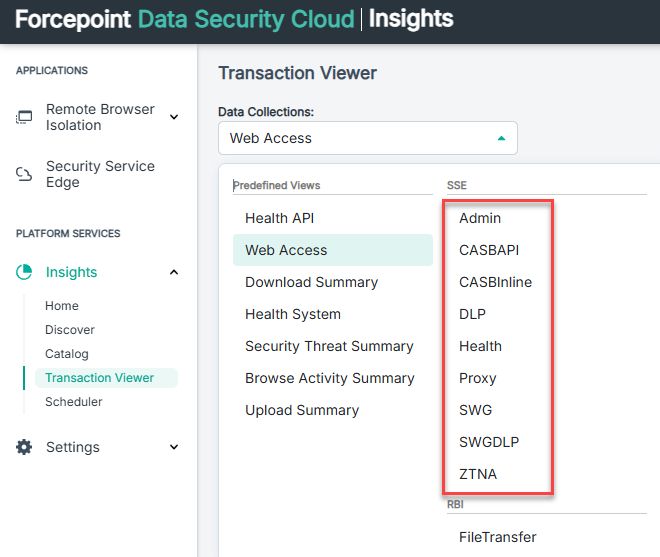The image size is (660, 557).
Task: Open the Discover page in sidebar
Action: click(70, 330)
